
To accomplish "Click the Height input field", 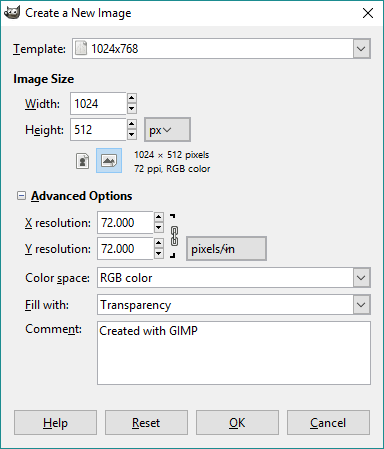I will click(x=98, y=130).
